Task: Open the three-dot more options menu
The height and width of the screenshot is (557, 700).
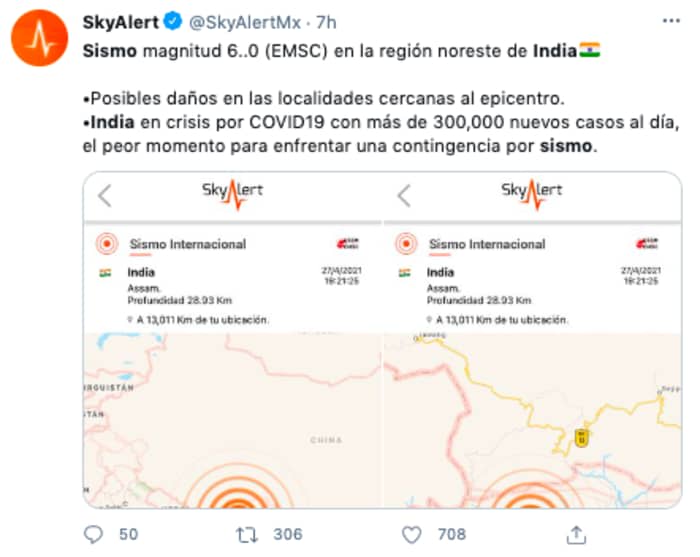Action: tap(671, 21)
